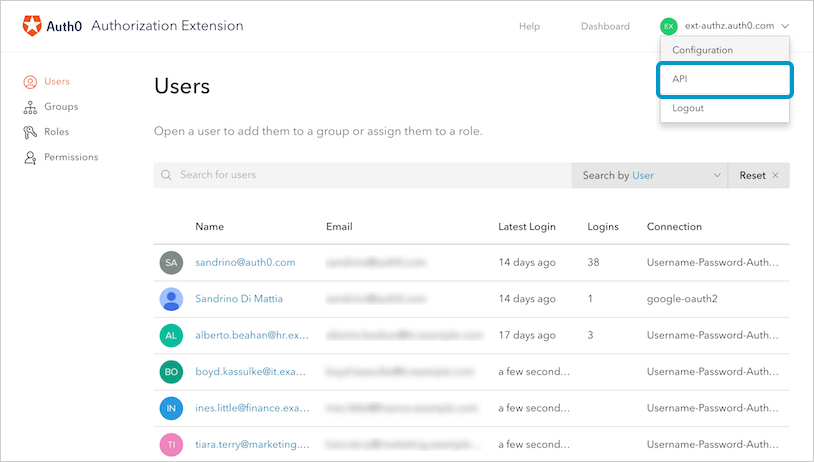Open user boyd.kassulke@it.exa...

point(250,372)
